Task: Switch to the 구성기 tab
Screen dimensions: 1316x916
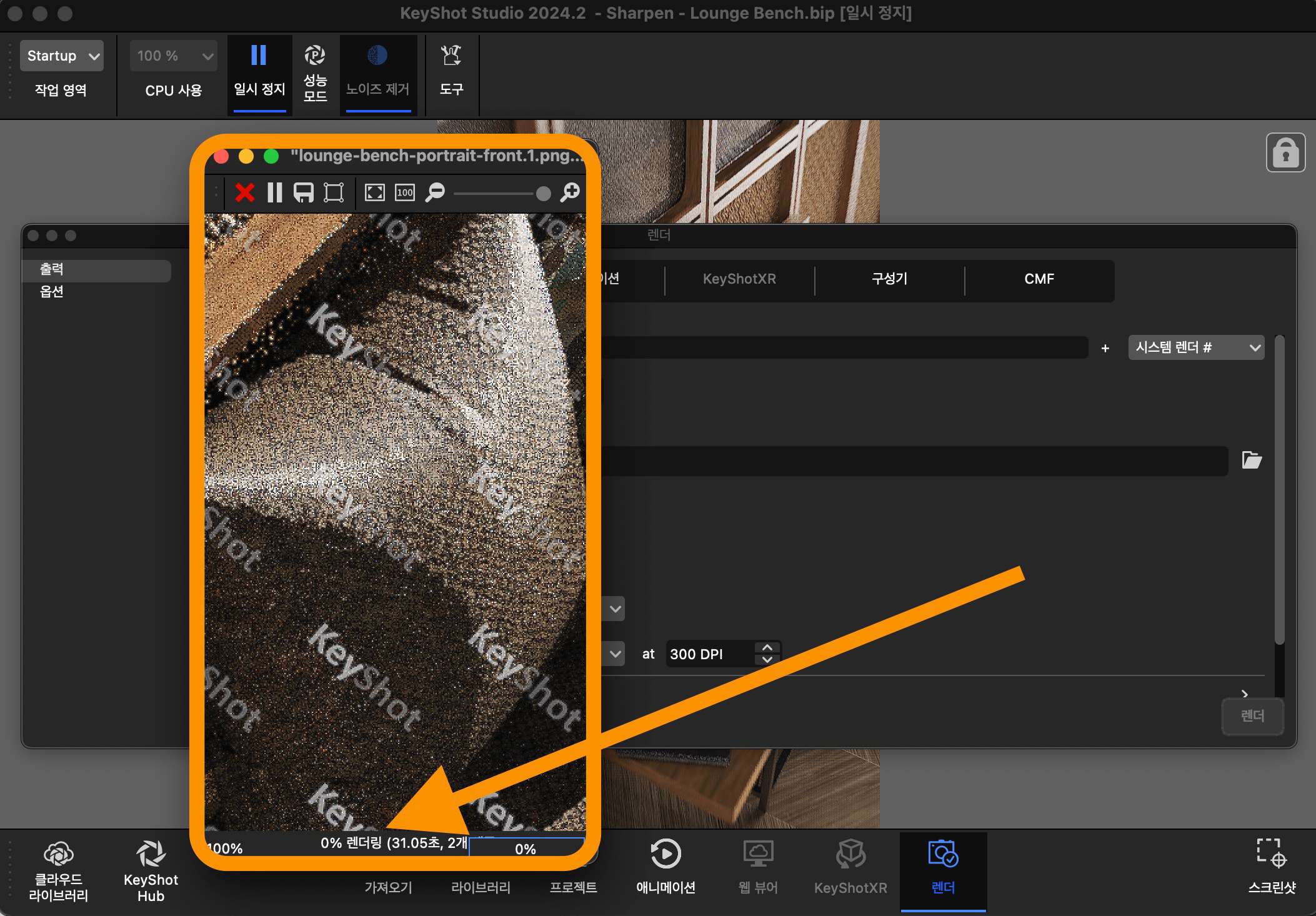Action: click(889, 279)
